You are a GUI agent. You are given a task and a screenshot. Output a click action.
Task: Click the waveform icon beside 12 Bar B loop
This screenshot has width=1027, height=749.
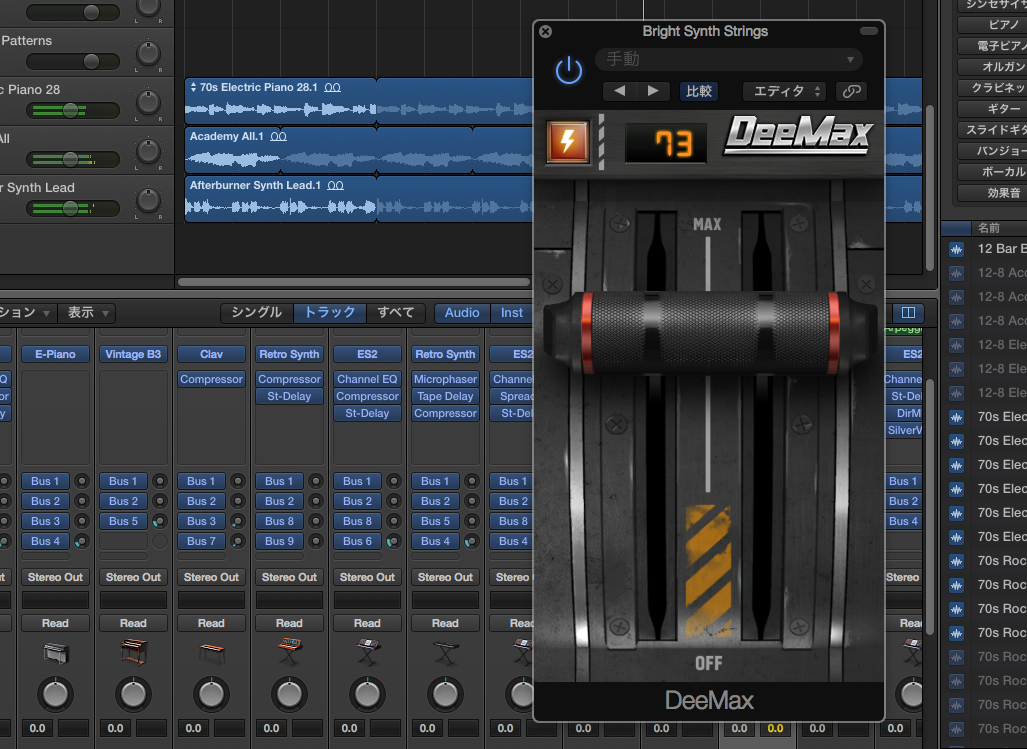956,249
